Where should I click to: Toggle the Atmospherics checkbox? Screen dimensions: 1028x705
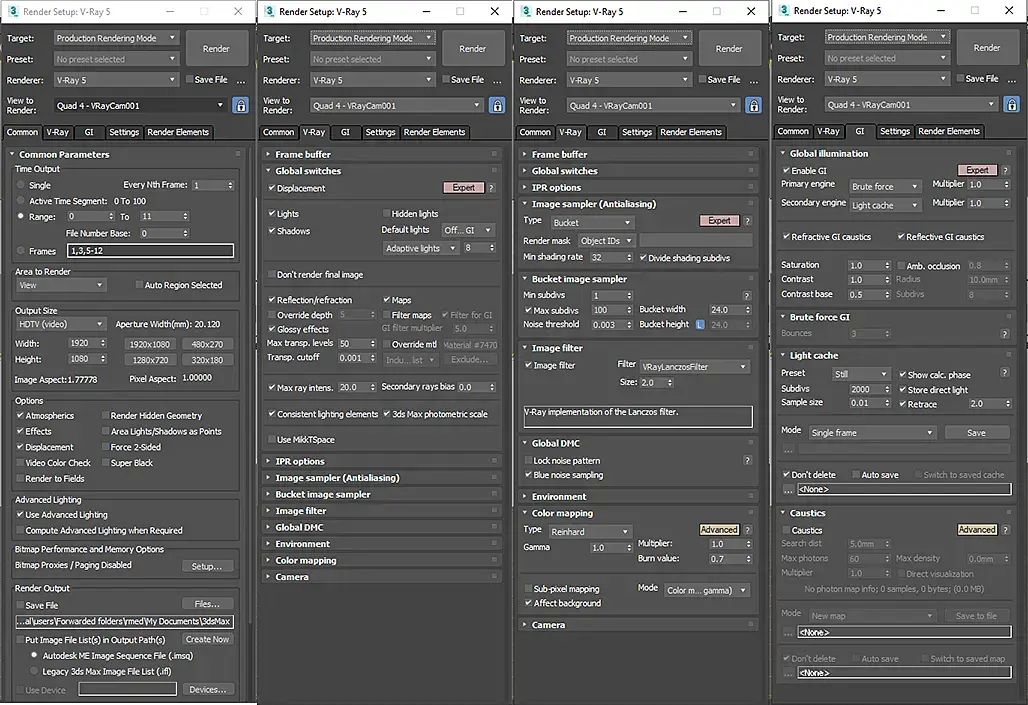20,416
